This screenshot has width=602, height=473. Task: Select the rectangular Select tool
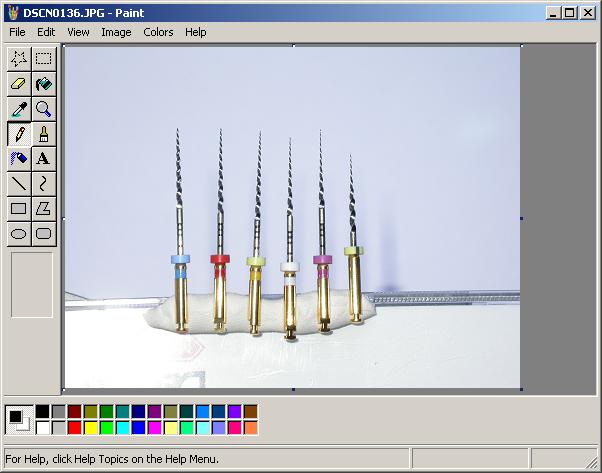click(44, 59)
